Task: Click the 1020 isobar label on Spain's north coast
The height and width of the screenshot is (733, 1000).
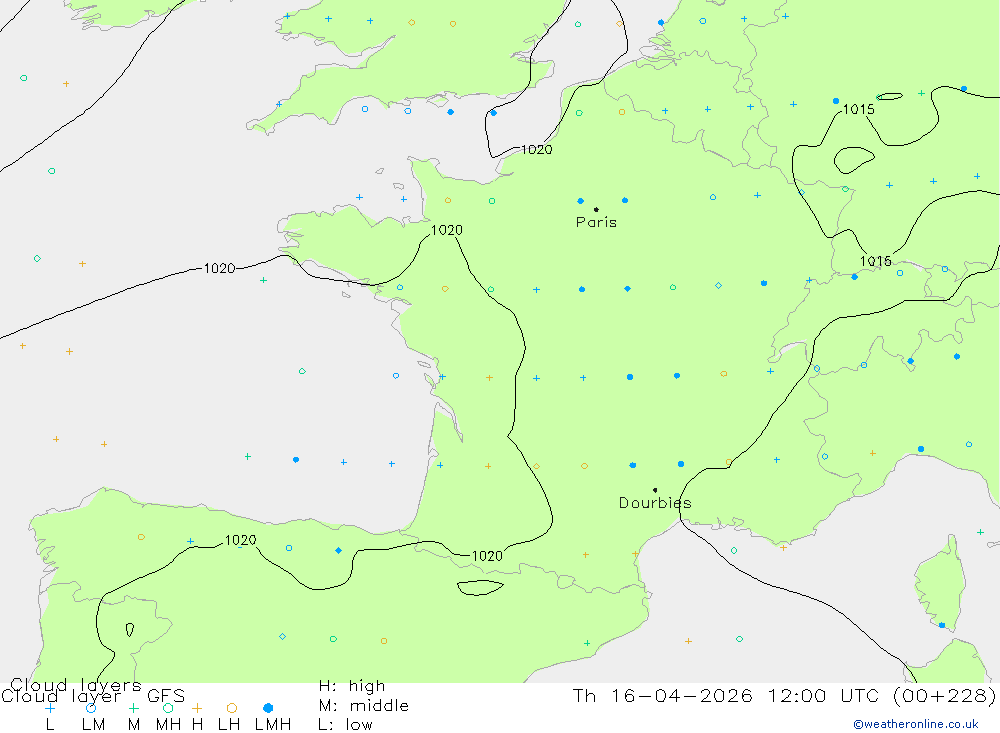Action: (240, 540)
